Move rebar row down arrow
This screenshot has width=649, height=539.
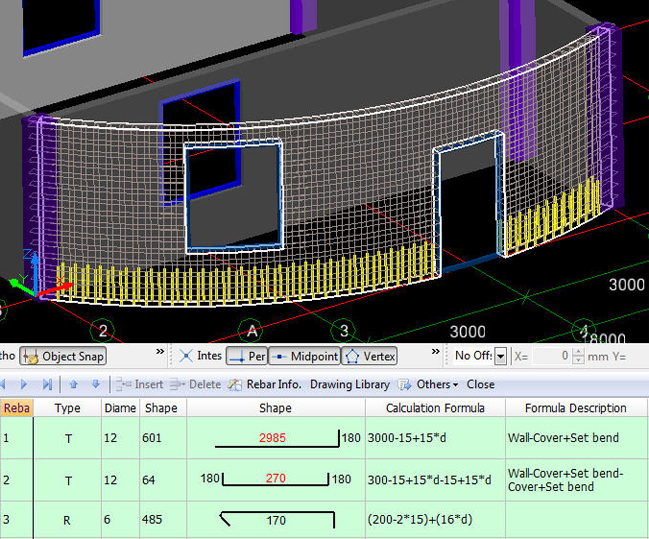[95, 384]
